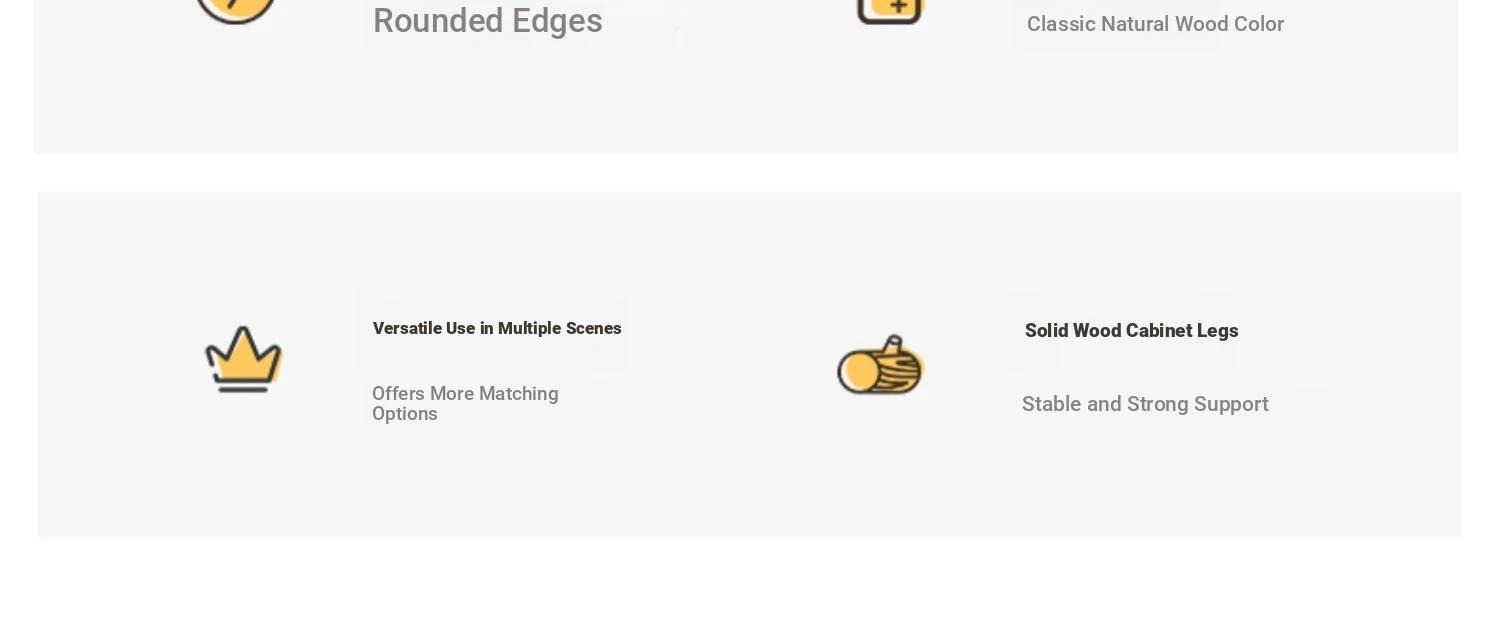Viewport: 1500px width, 628px height.
Task: Click the word 'Options' in the crown feature description
Action: coord(404,414)
